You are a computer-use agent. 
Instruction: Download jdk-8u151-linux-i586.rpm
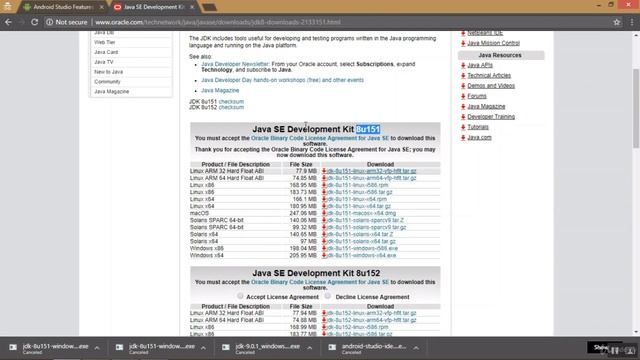(x=358, y=185)
